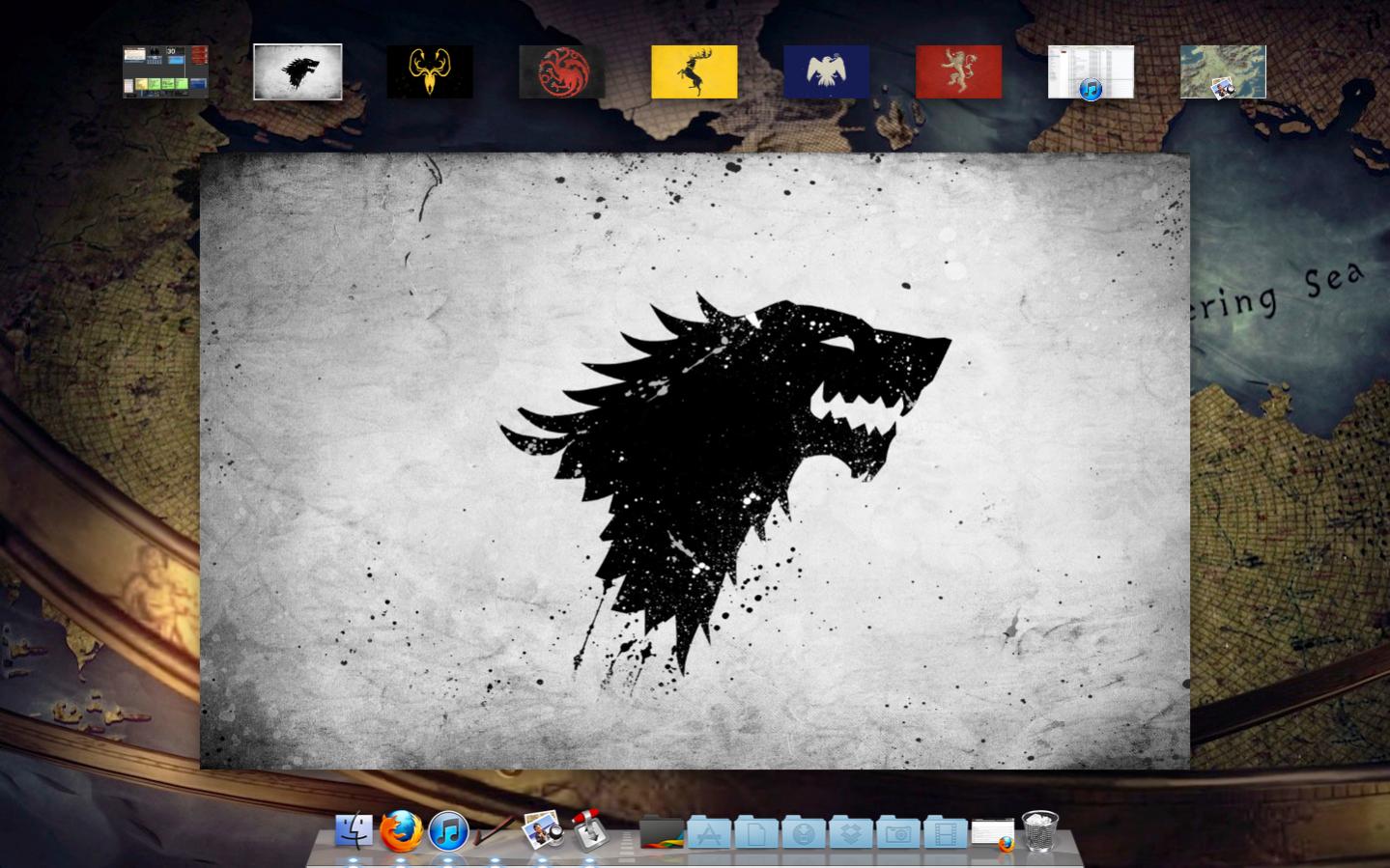Switch to the blue Arryn falcon desktop space

(x=826, y=71)
